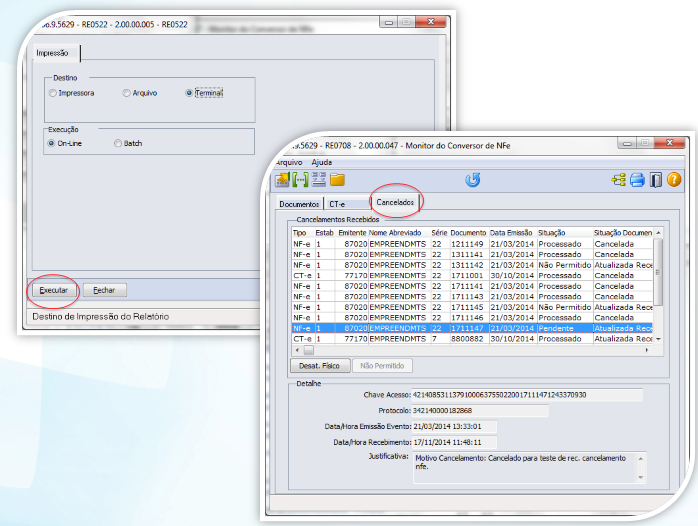Click the yellow hierarchy tree toolbar icon
698x526 pixels.
point(619,180)
